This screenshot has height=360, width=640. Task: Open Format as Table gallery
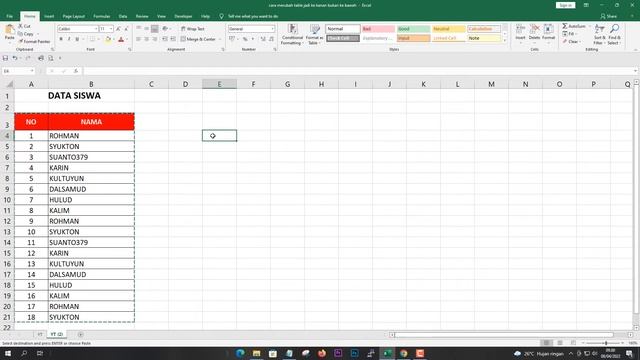(x=314, y=34)
